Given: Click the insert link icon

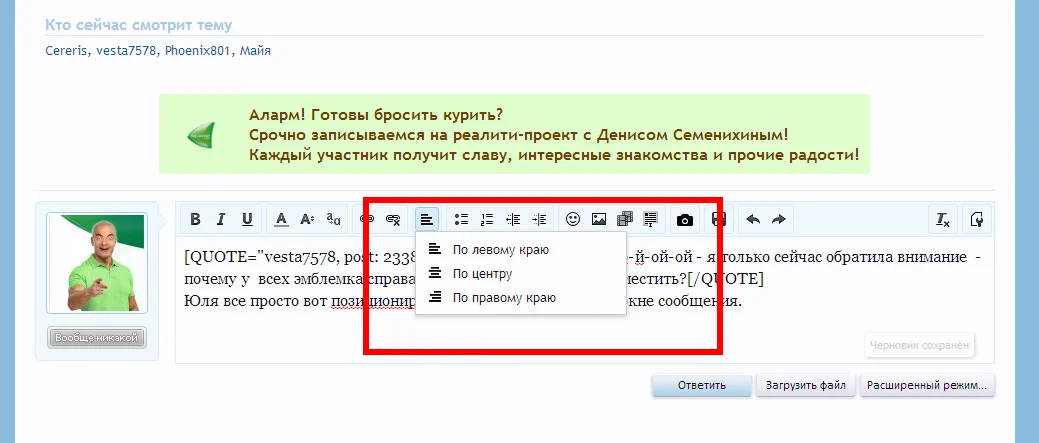Looking at the screenshot, I should pos(367,220).
